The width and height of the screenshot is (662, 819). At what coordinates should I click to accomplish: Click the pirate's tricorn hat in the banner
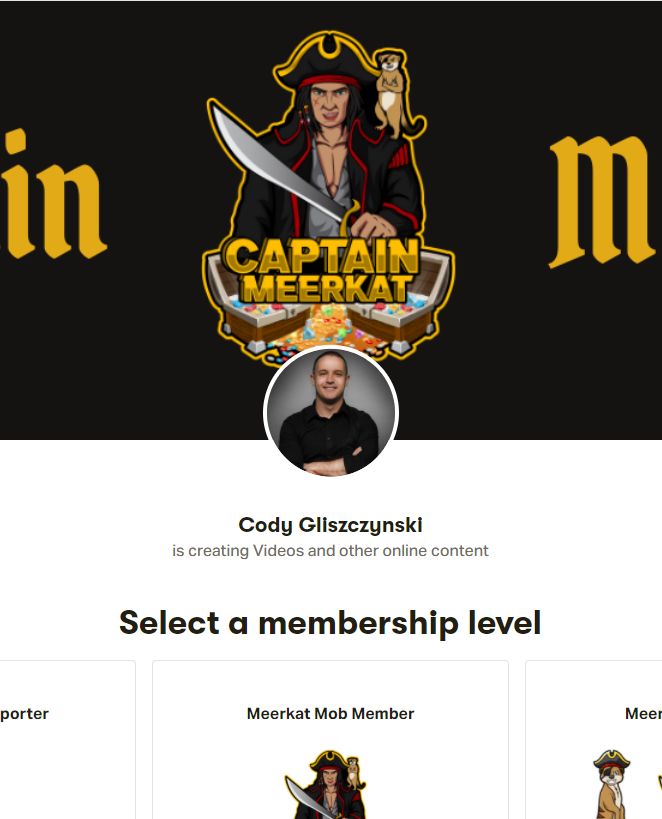[x=329, y=60]
